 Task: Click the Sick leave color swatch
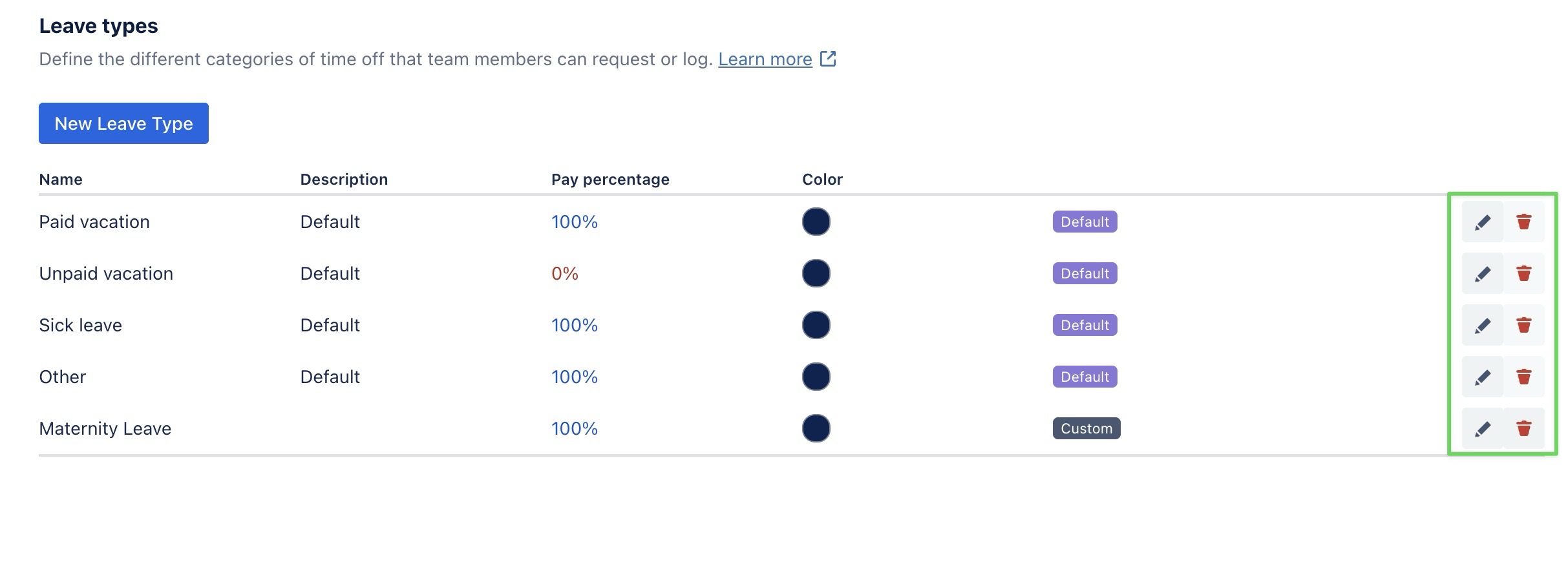(x=816, y=325)
